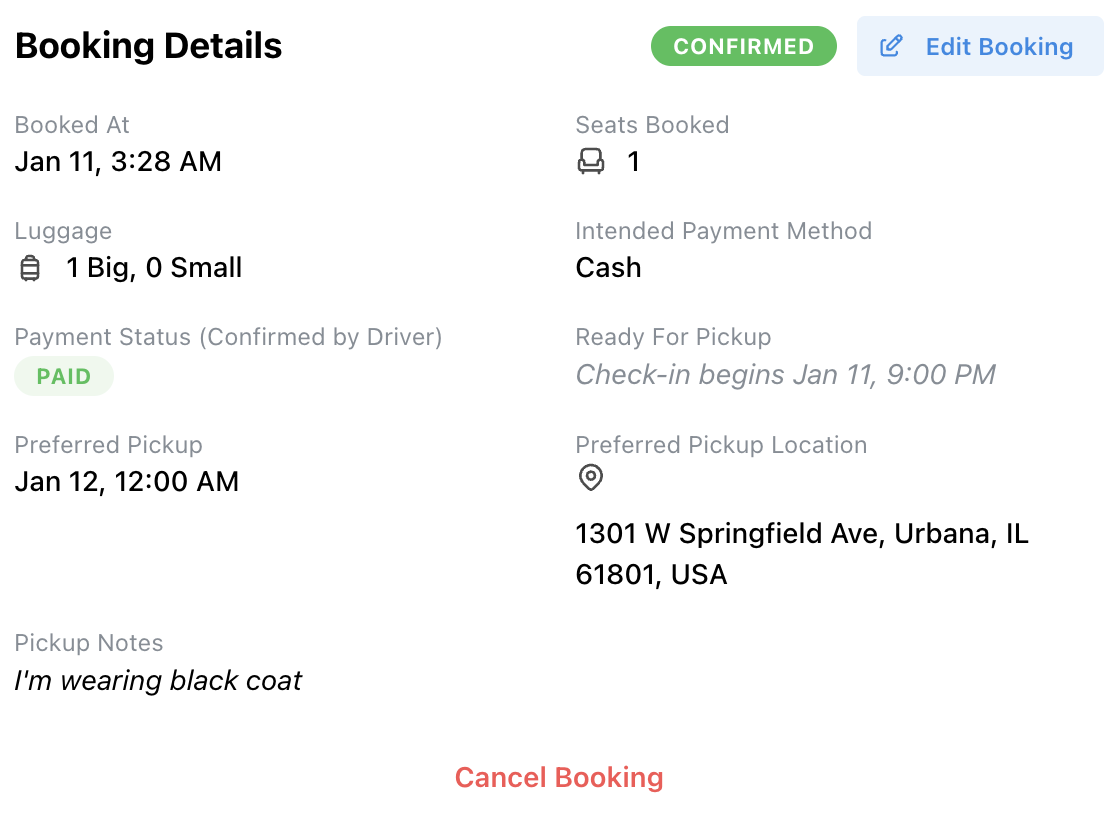
Task: Click the Payment Status section label
Action: 228,337
